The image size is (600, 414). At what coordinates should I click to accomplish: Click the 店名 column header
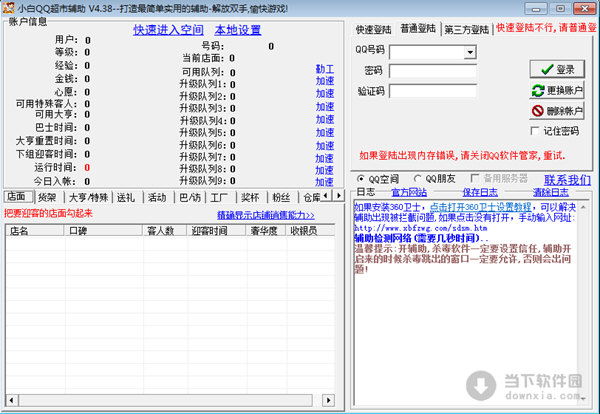click(x=35, y=231)
